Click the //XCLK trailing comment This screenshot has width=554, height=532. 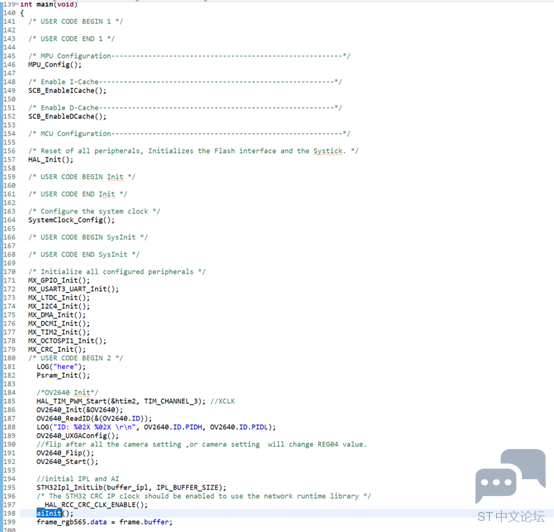click(223, 401)
